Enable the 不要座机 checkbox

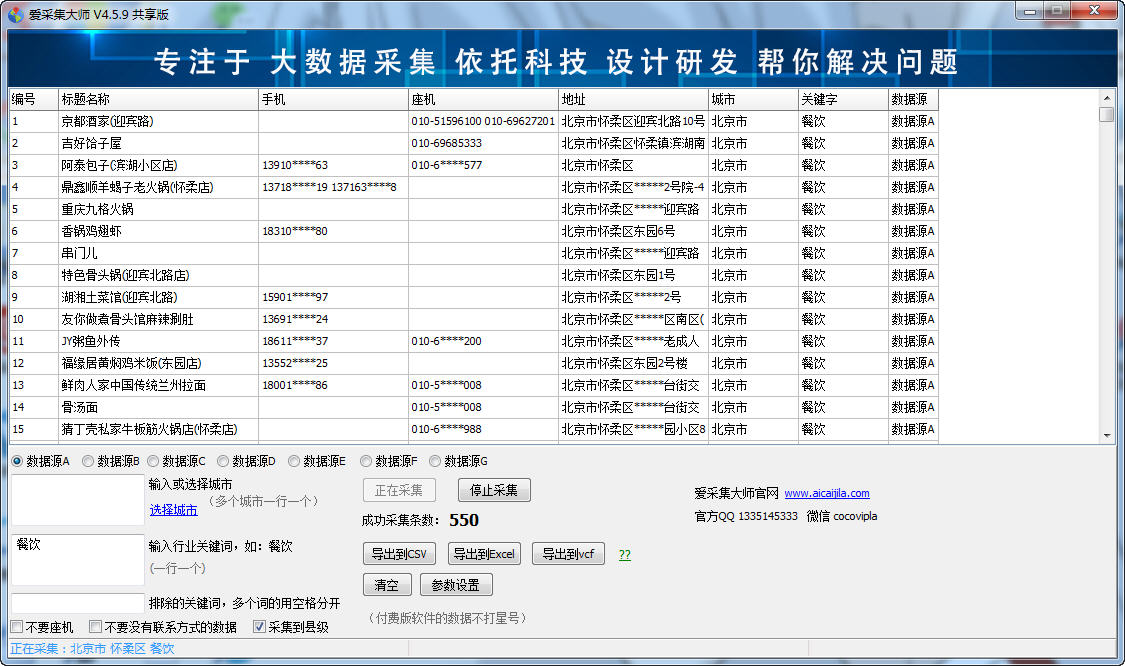pyautogui.click(x=16, y=627)
